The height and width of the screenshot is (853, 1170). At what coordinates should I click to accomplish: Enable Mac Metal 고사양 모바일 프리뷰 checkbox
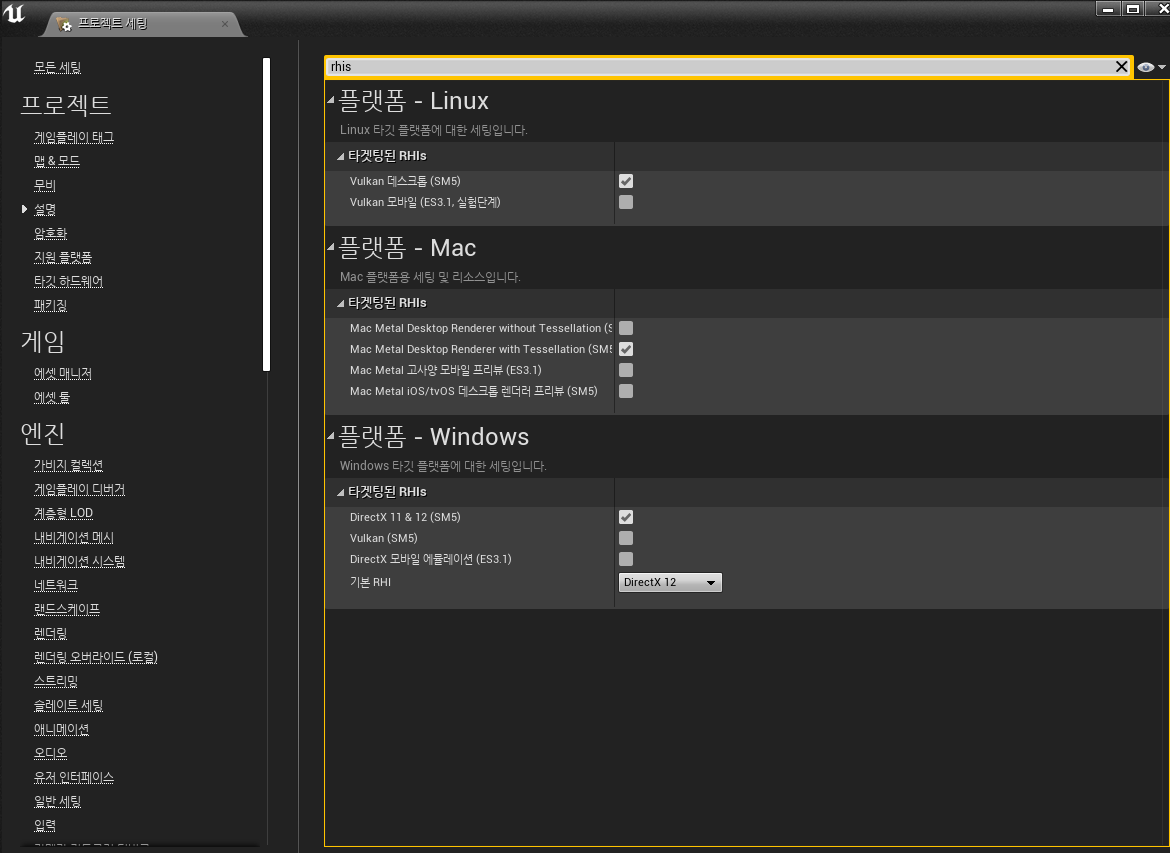(x=626, y=370)
